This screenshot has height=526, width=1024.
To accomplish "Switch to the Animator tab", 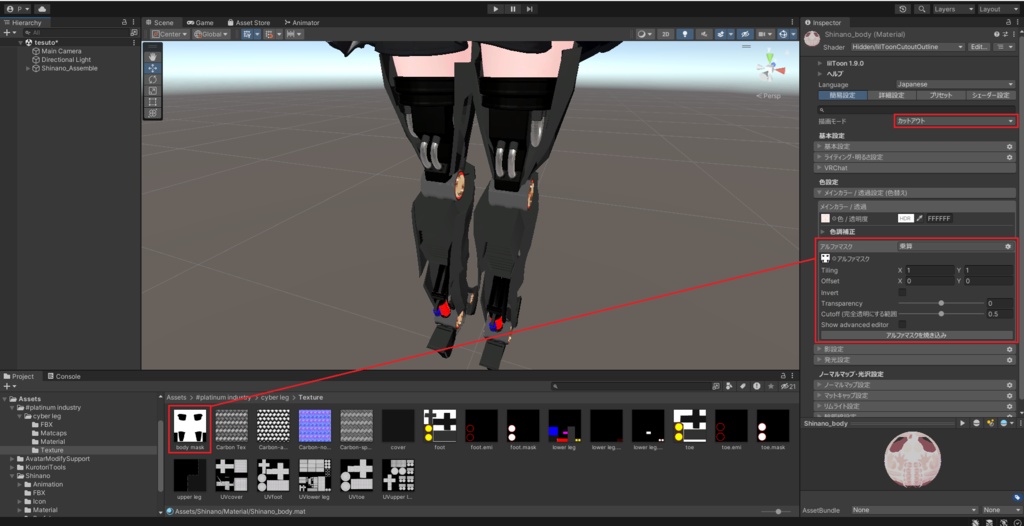I will coord(302,22).
